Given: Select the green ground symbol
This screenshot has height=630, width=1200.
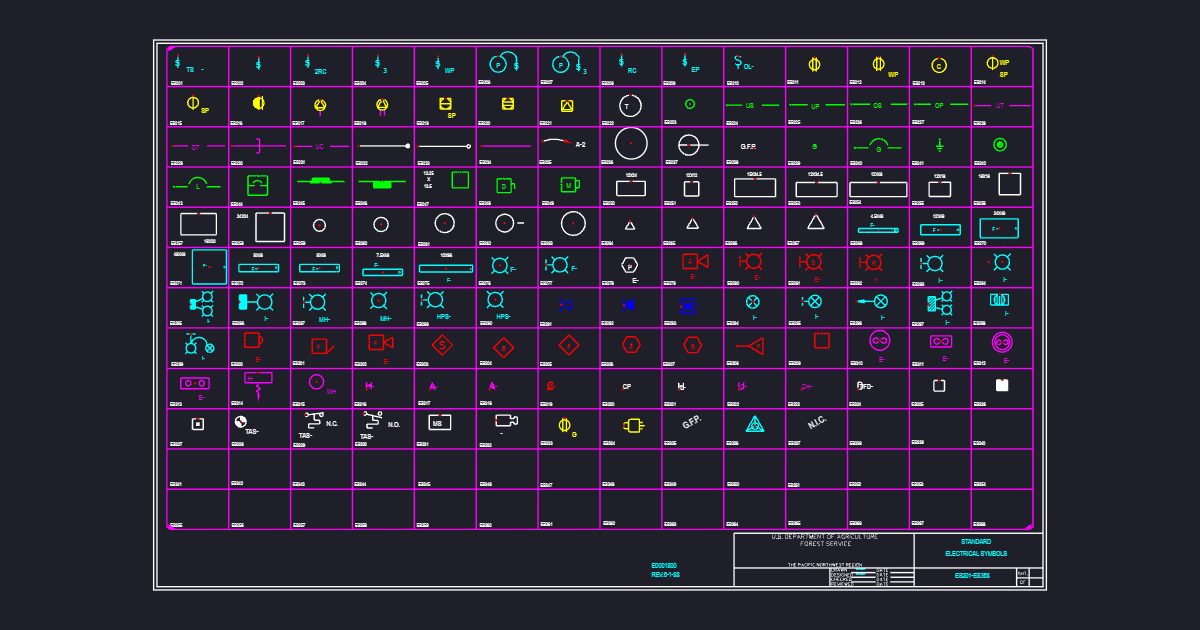Looking at the screenshot, I should point(939,145).
